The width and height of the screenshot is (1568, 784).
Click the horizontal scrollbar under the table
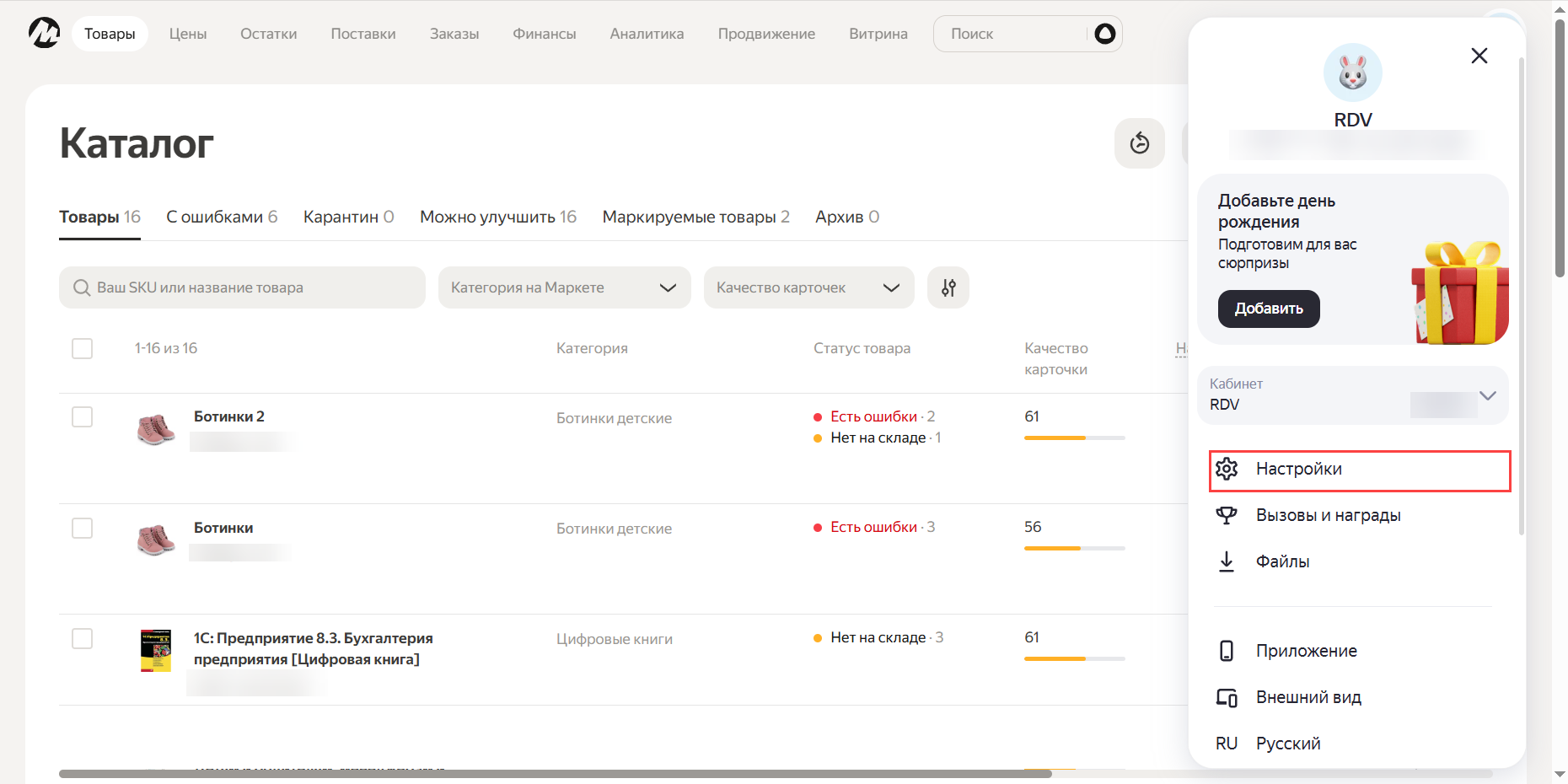[x=555, y=773]
